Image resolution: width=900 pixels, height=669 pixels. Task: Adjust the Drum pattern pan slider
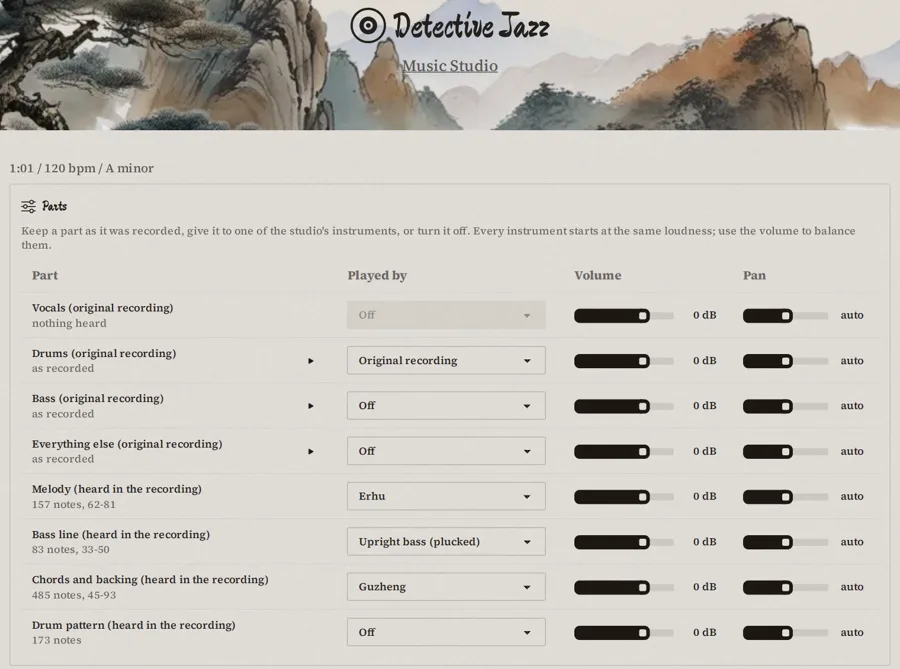pyautogui.click(x=785, y=633)
